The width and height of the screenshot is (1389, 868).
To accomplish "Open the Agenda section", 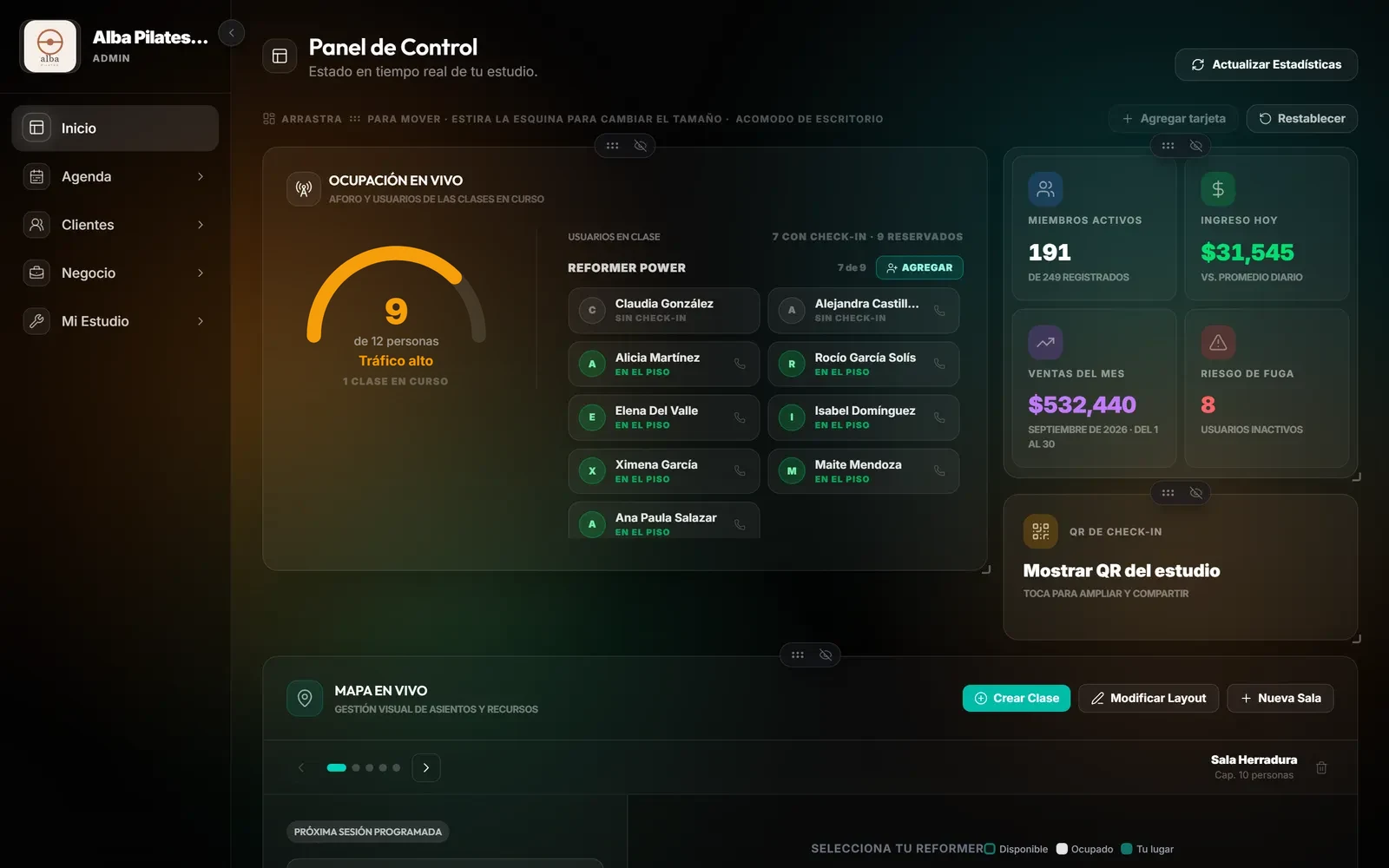I will tap(115, 176).
